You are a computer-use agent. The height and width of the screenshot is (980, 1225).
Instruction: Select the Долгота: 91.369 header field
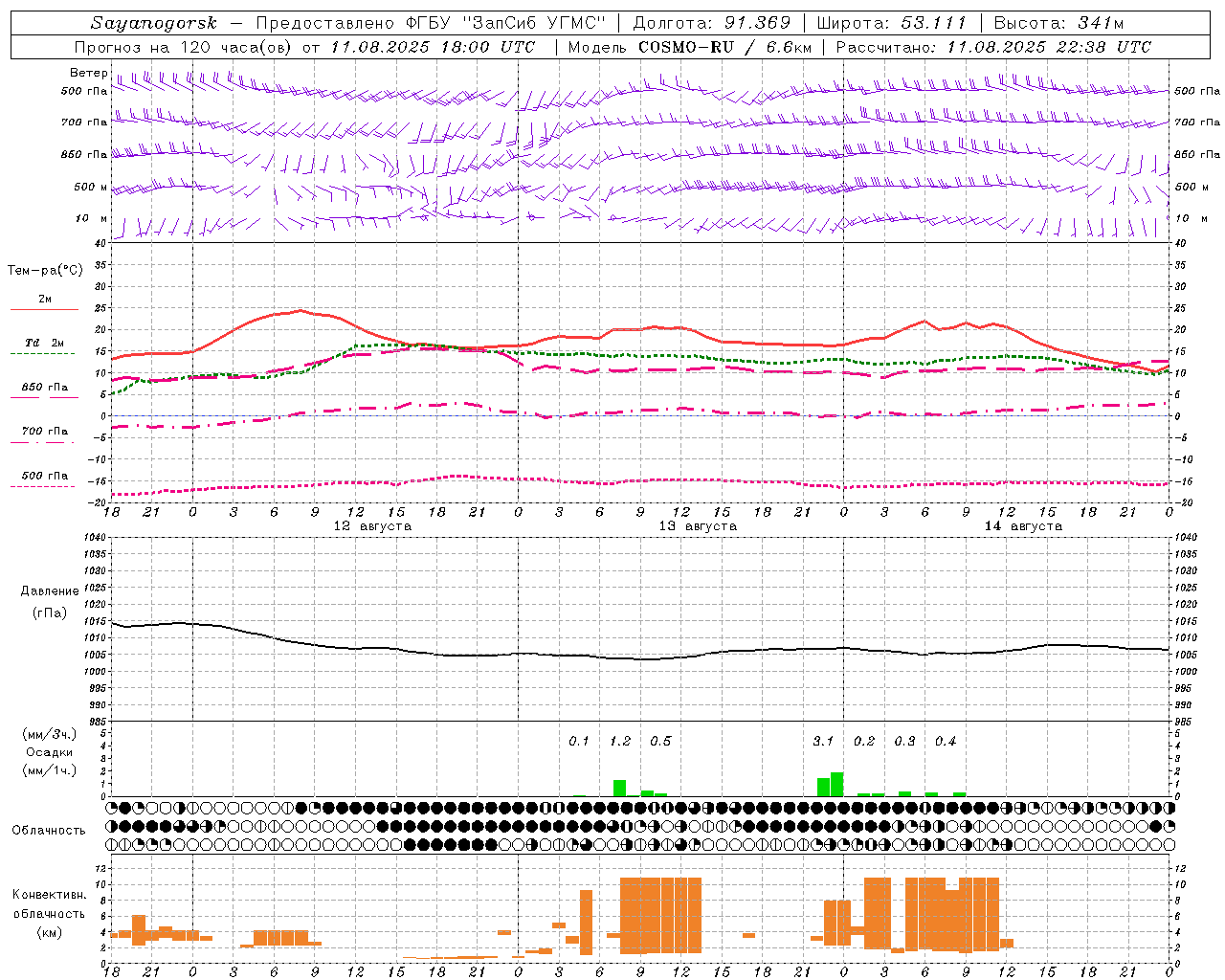[712, 23]
